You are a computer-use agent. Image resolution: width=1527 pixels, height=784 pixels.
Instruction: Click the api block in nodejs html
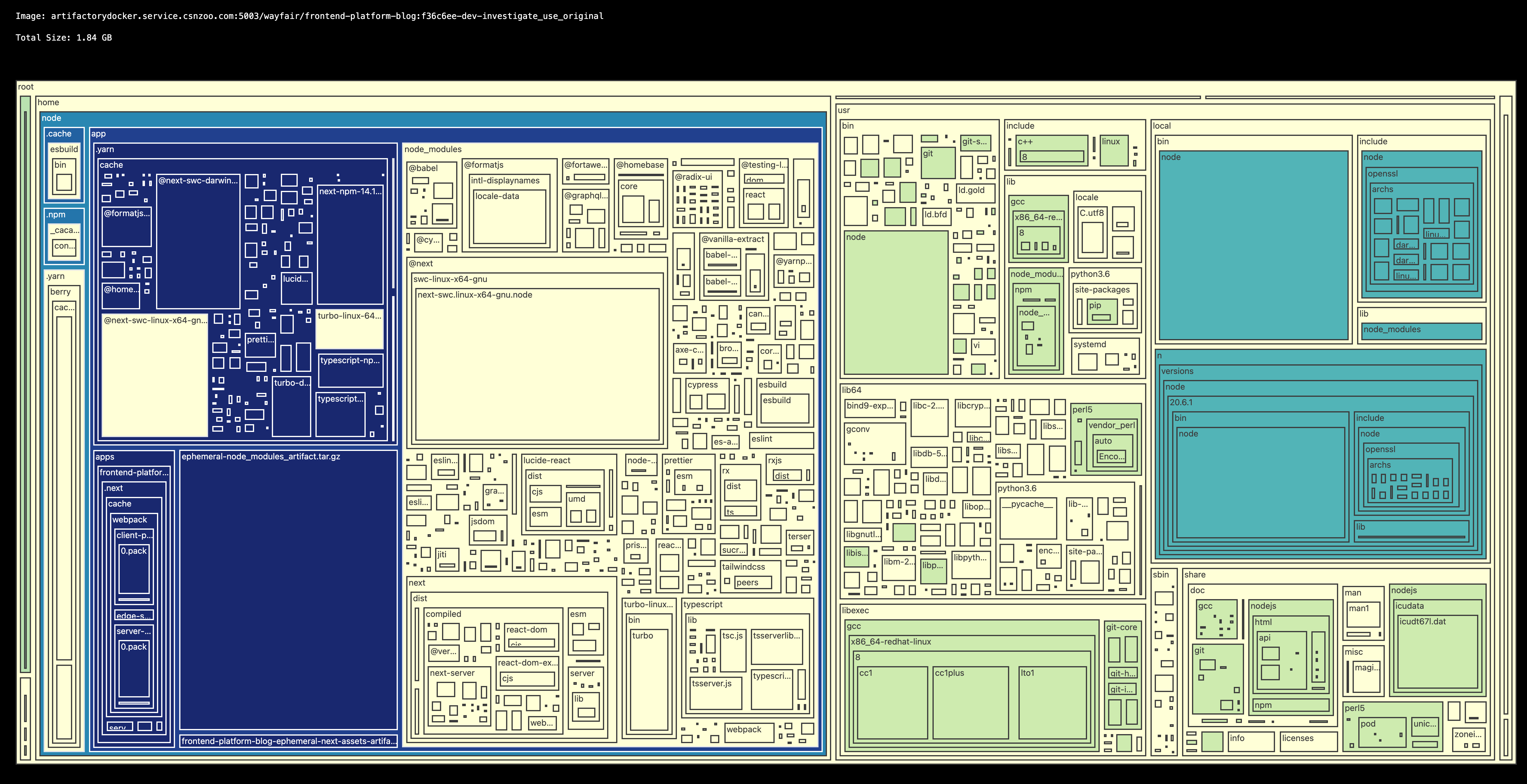1282,660
